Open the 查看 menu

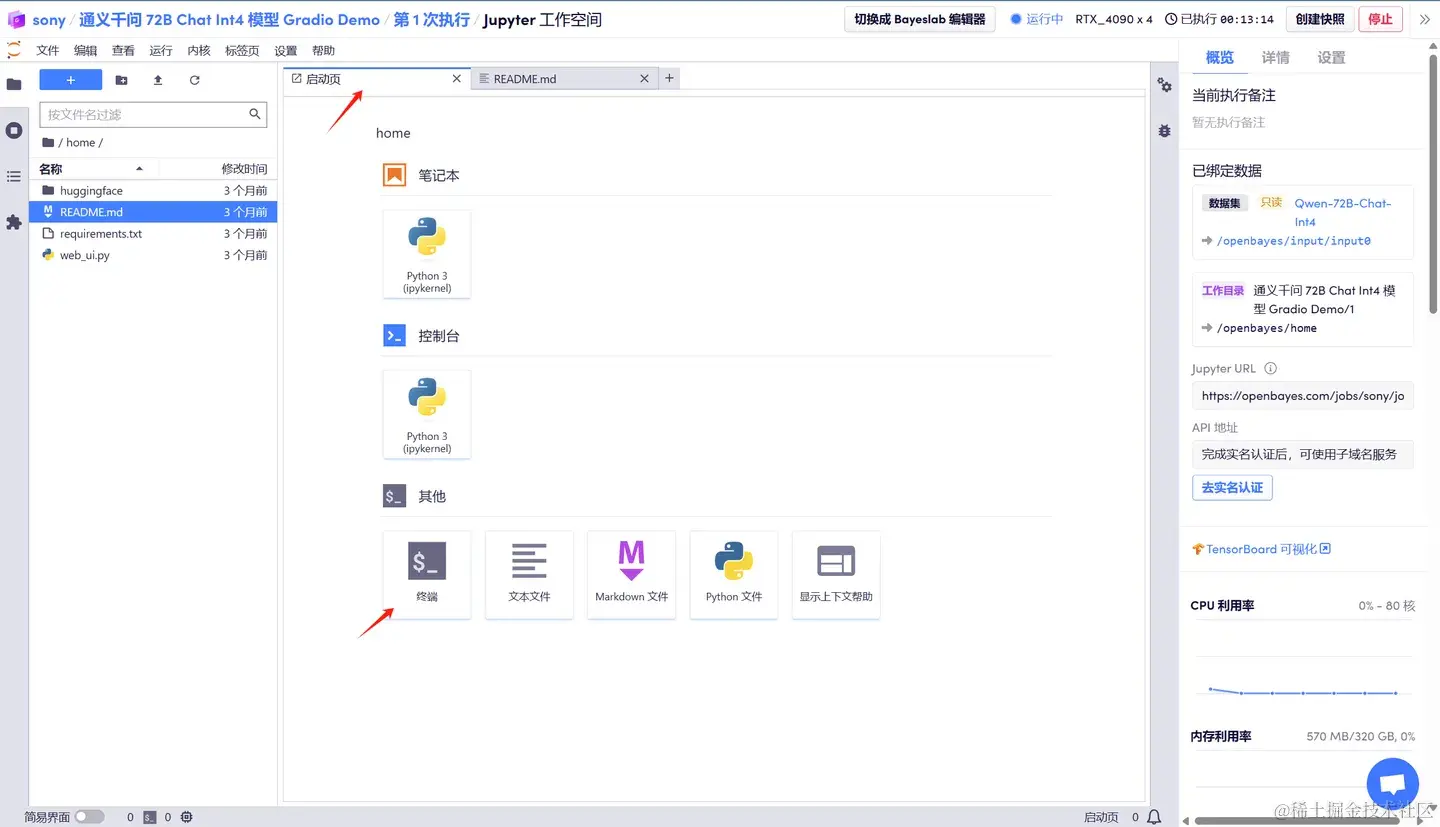pyautogui.click(x=123, y=50)
